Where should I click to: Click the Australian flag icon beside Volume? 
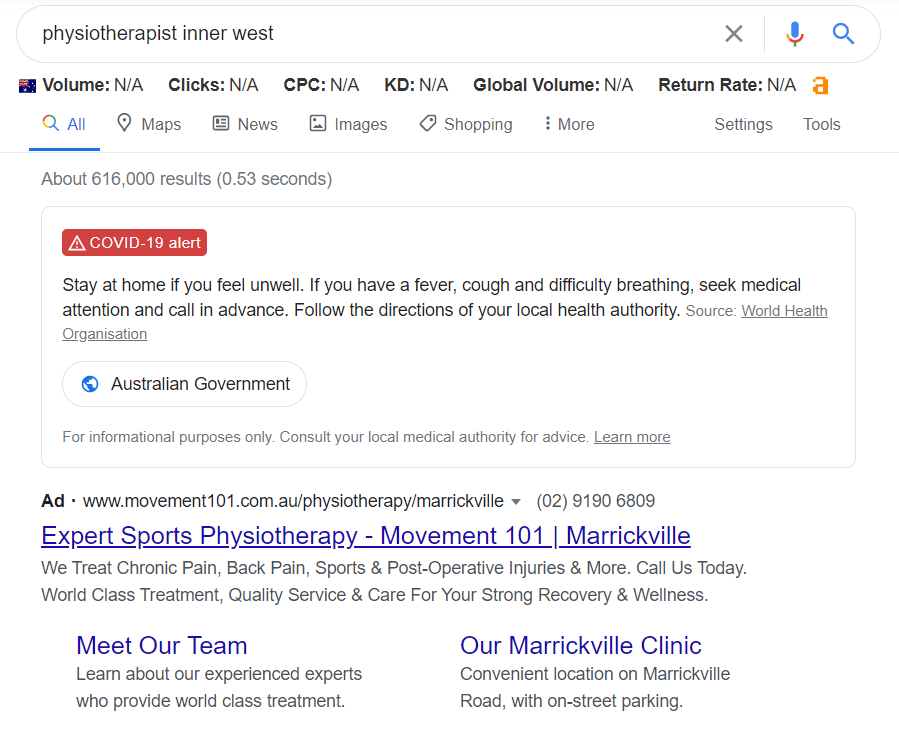click(x=28, y=86)
